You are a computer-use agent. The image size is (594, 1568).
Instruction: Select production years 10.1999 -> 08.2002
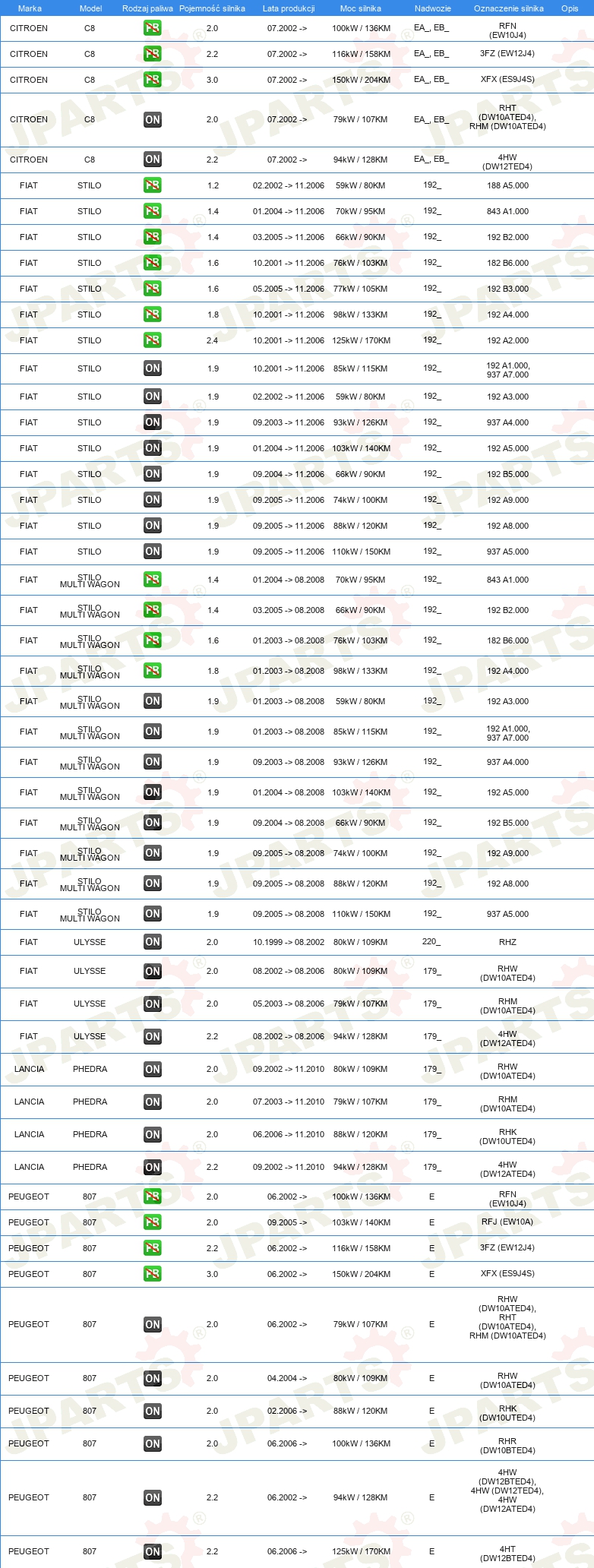point(289,942)
